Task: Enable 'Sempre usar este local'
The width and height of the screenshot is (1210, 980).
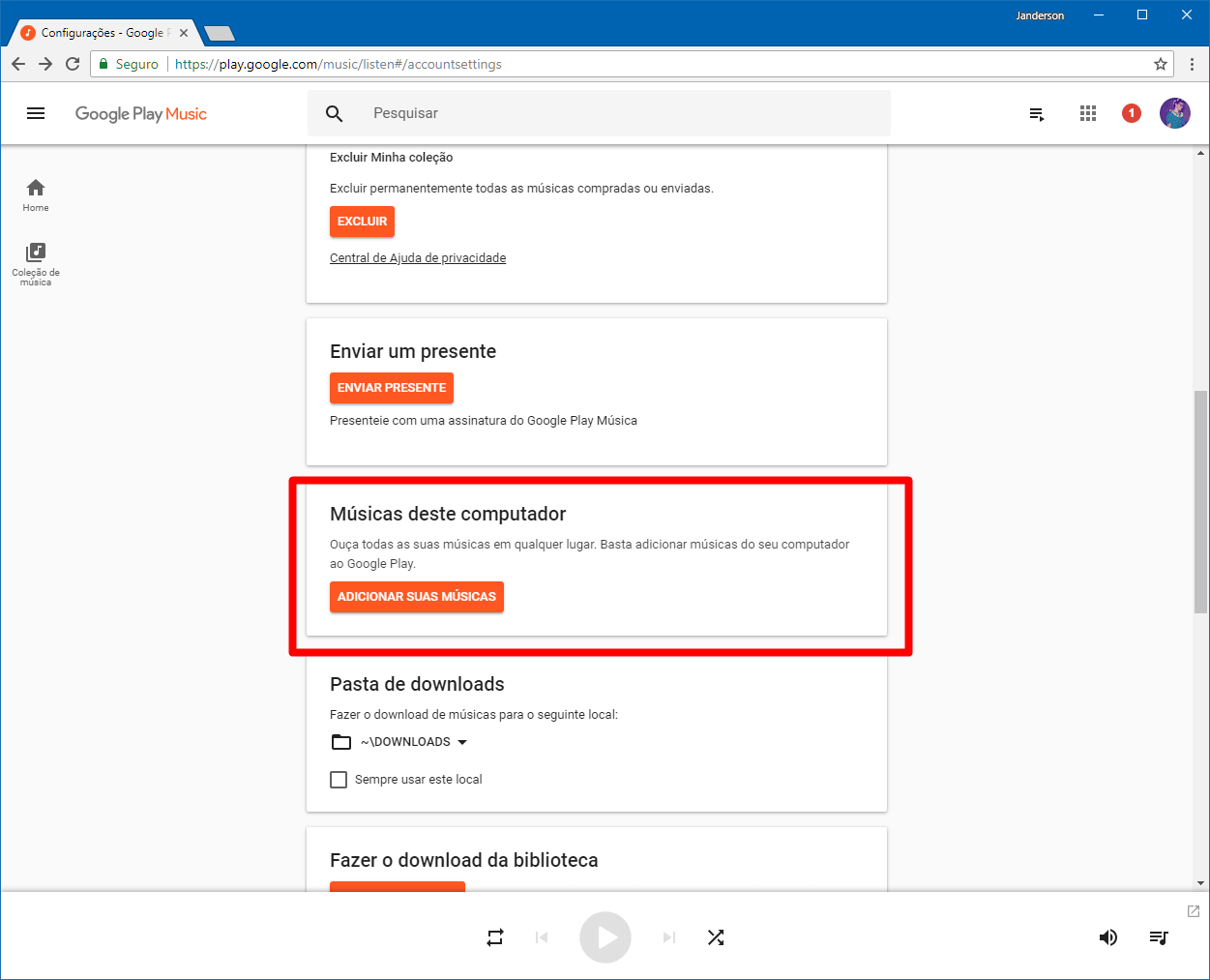Action: point(339,779)
